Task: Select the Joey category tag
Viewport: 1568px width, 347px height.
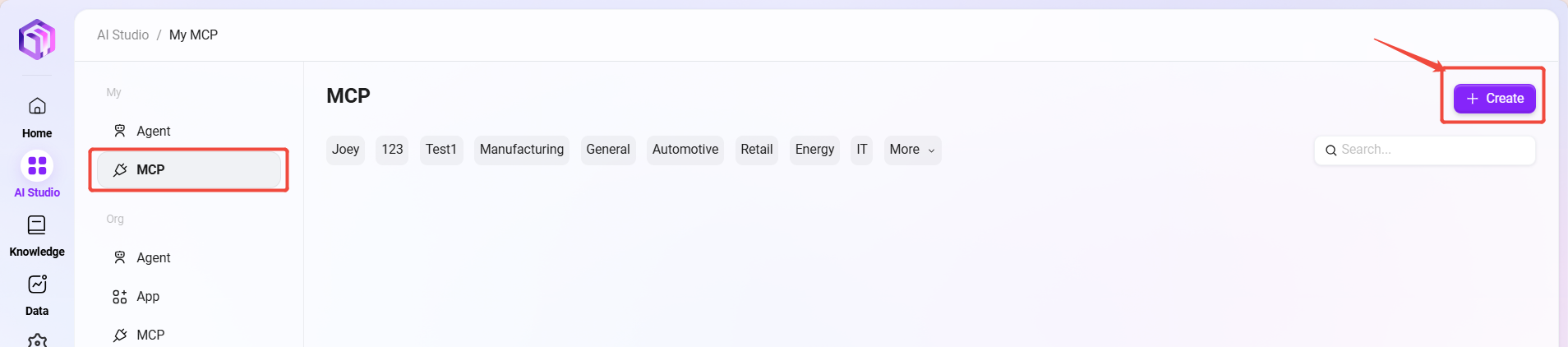Action: tap(345, 150)
